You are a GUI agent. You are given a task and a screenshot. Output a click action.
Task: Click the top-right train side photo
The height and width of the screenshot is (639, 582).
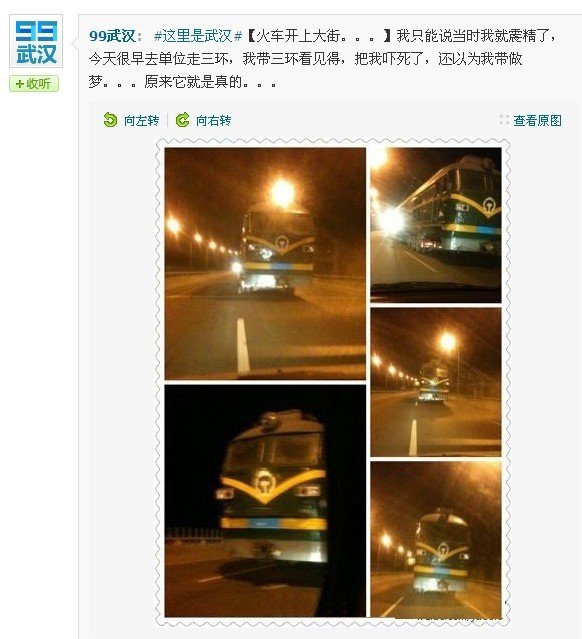[x=436, y=225]
